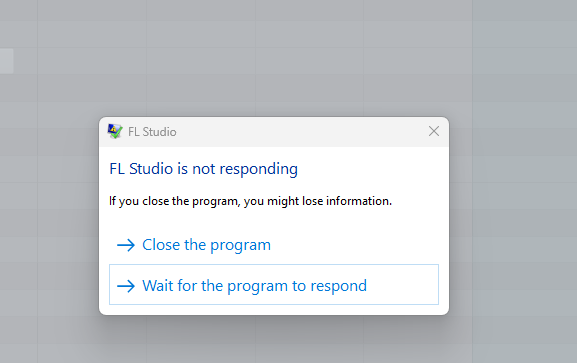Click the arrow icon beside Close the program
This screenshot has width=577, height=363.
pyautogui.click(x=126, y=245)
